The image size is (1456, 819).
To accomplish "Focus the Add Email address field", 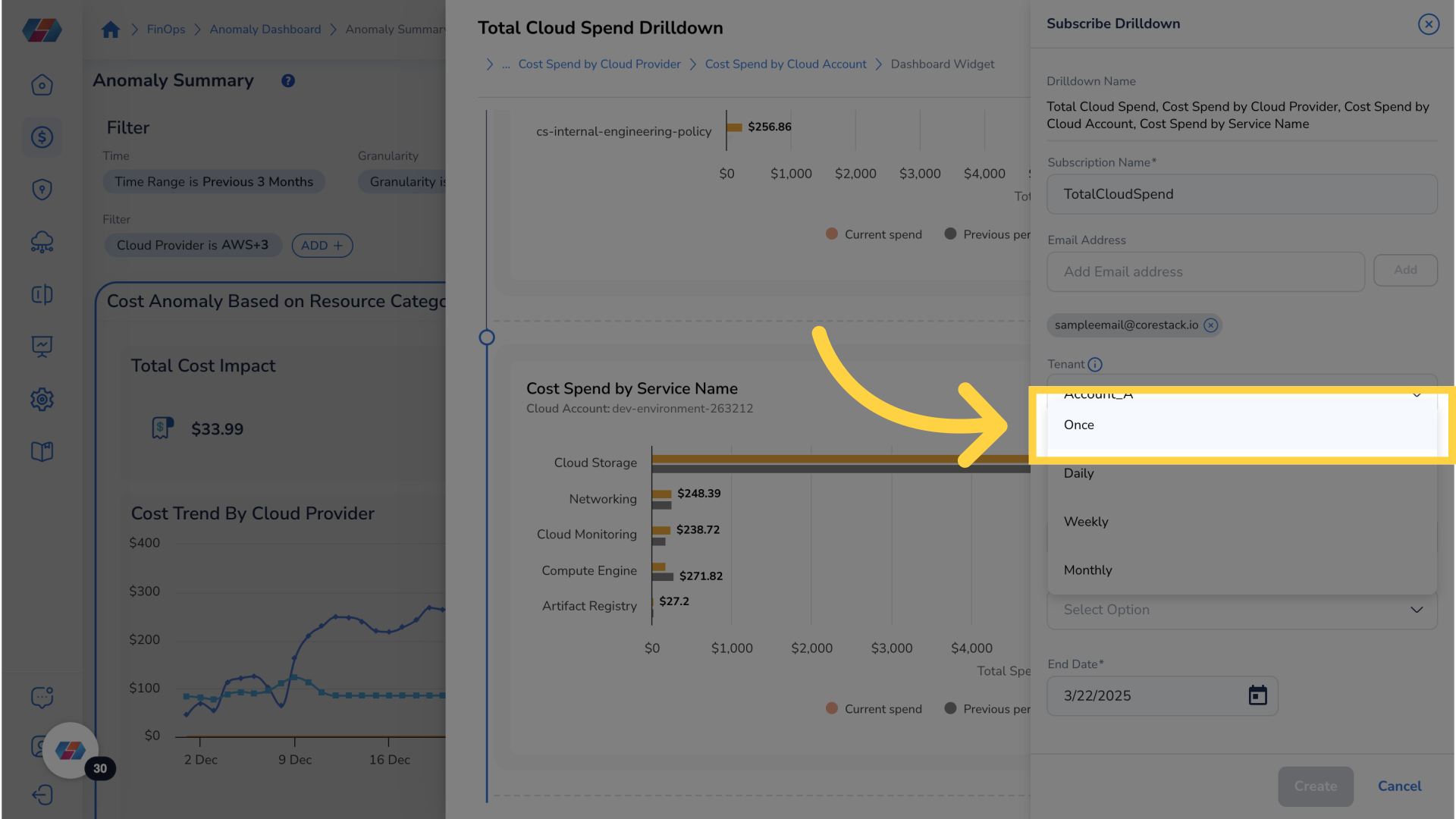I will point(1206,271).
